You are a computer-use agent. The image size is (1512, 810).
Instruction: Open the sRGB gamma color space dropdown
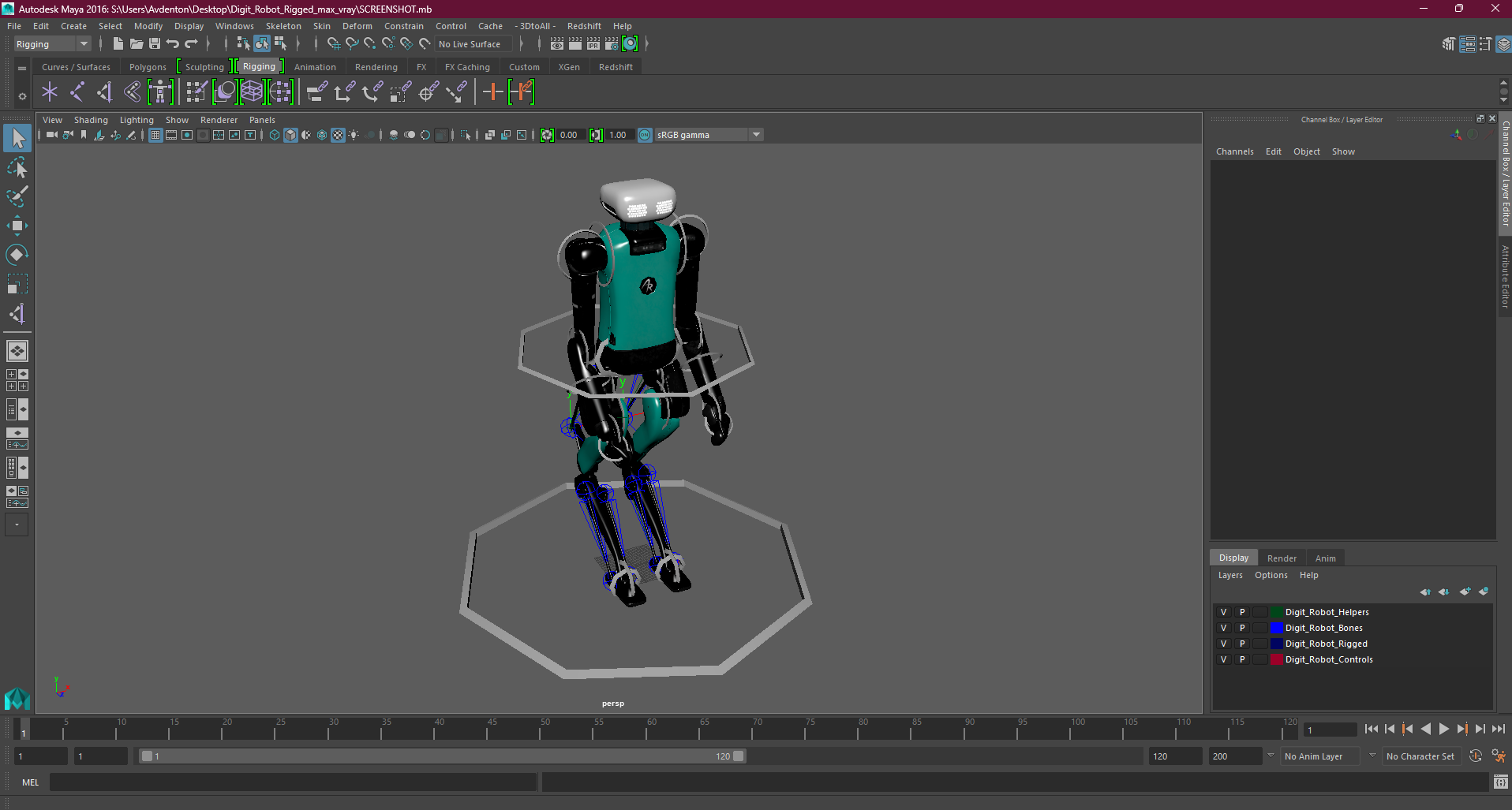point(709,135)
